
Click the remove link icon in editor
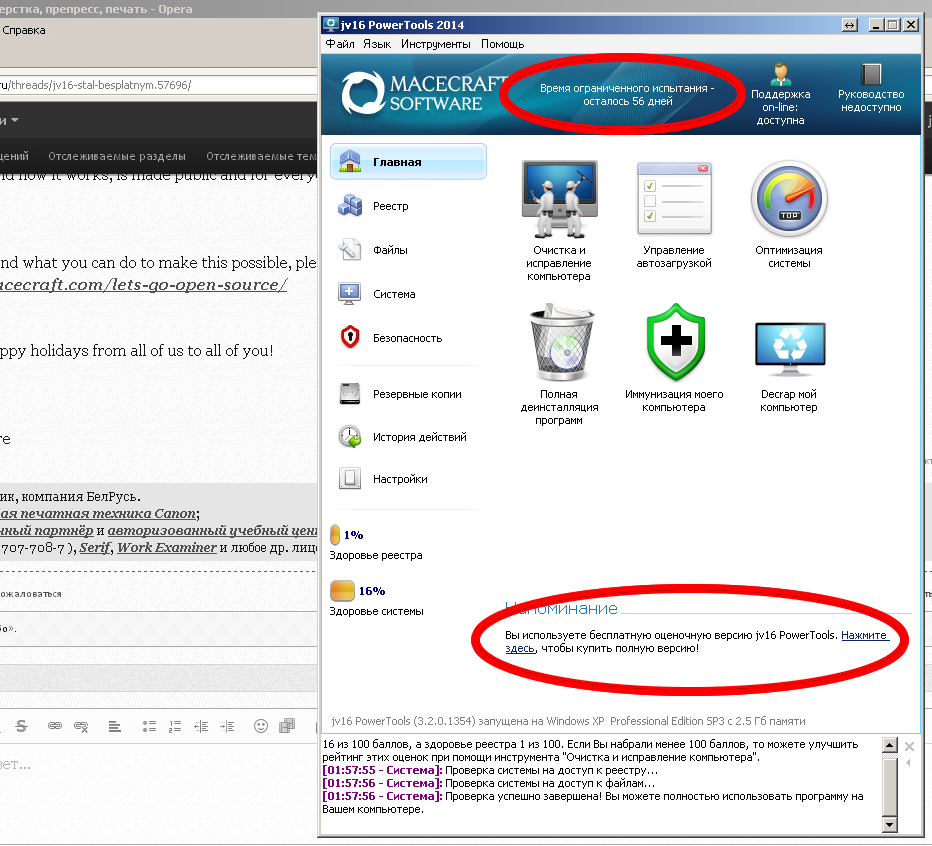click(81, 726)
